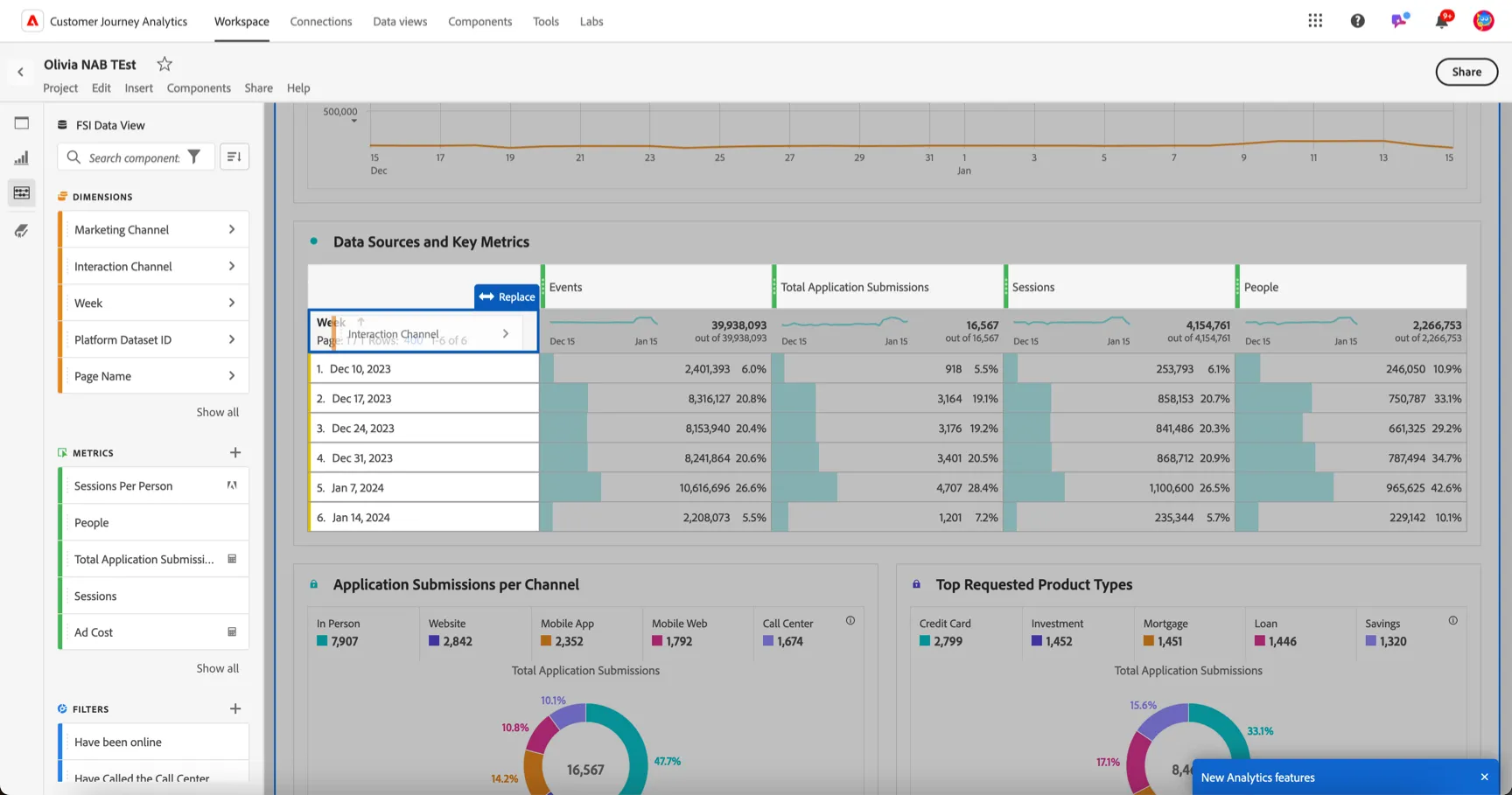Dismiss the New Analytics features banner
Image resolution: width=1512 pixels, height=795 pixels.
(1484, 777)
